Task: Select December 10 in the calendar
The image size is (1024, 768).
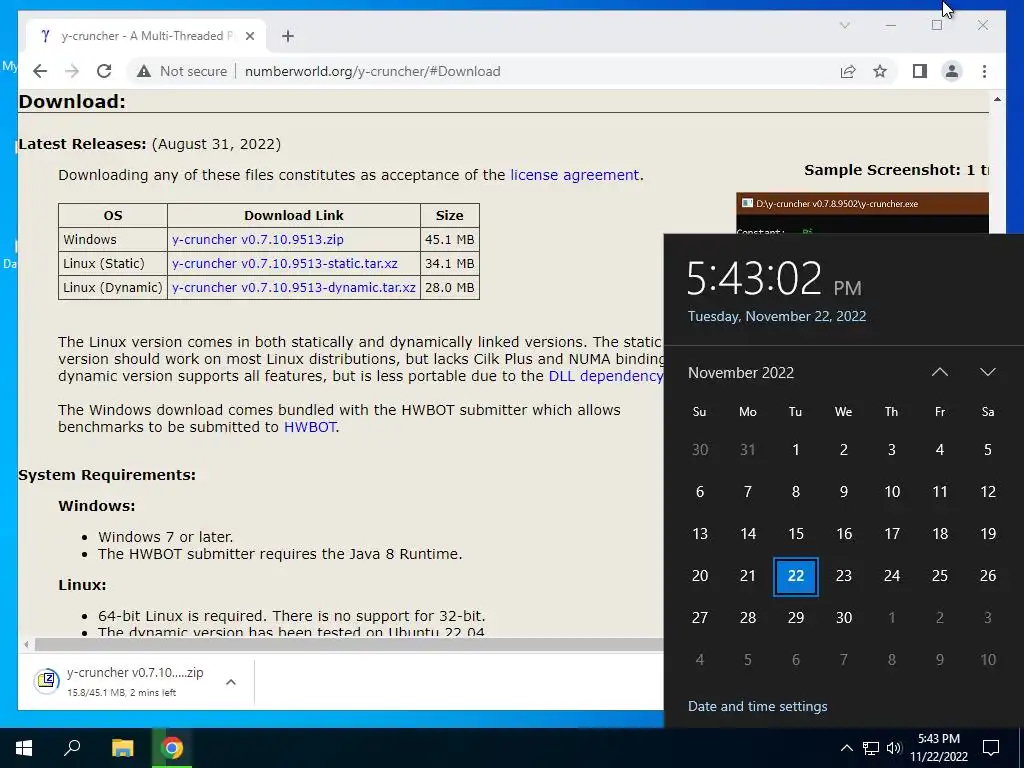Action: coord(988,660)
